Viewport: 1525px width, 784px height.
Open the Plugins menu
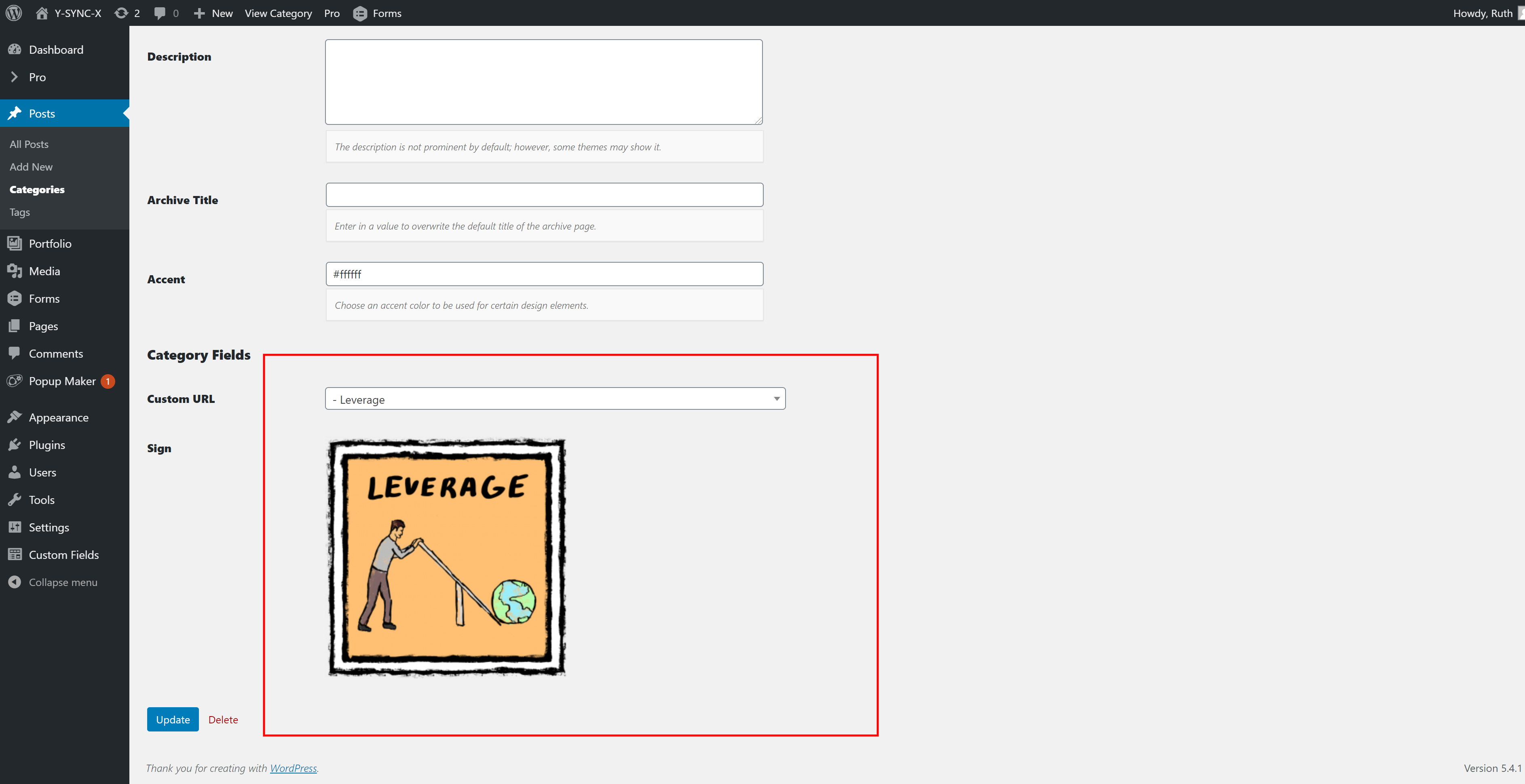point(47,445)
